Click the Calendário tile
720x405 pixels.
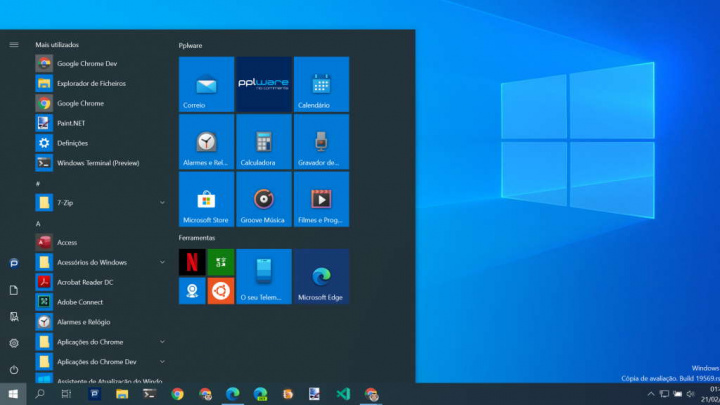point(321,84)
